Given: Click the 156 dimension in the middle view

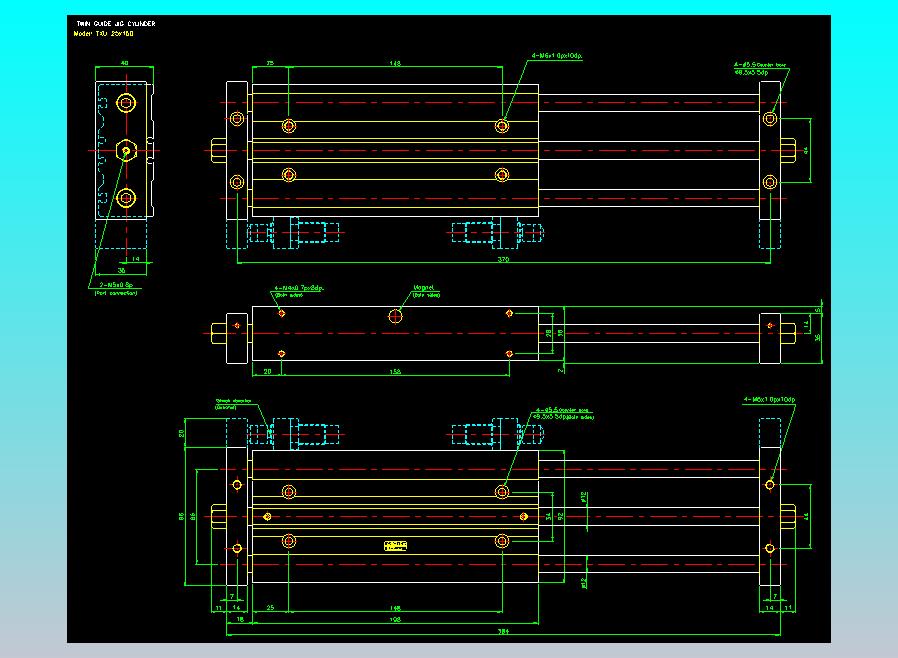Looking at the screenshot, I should pos(394,371).
